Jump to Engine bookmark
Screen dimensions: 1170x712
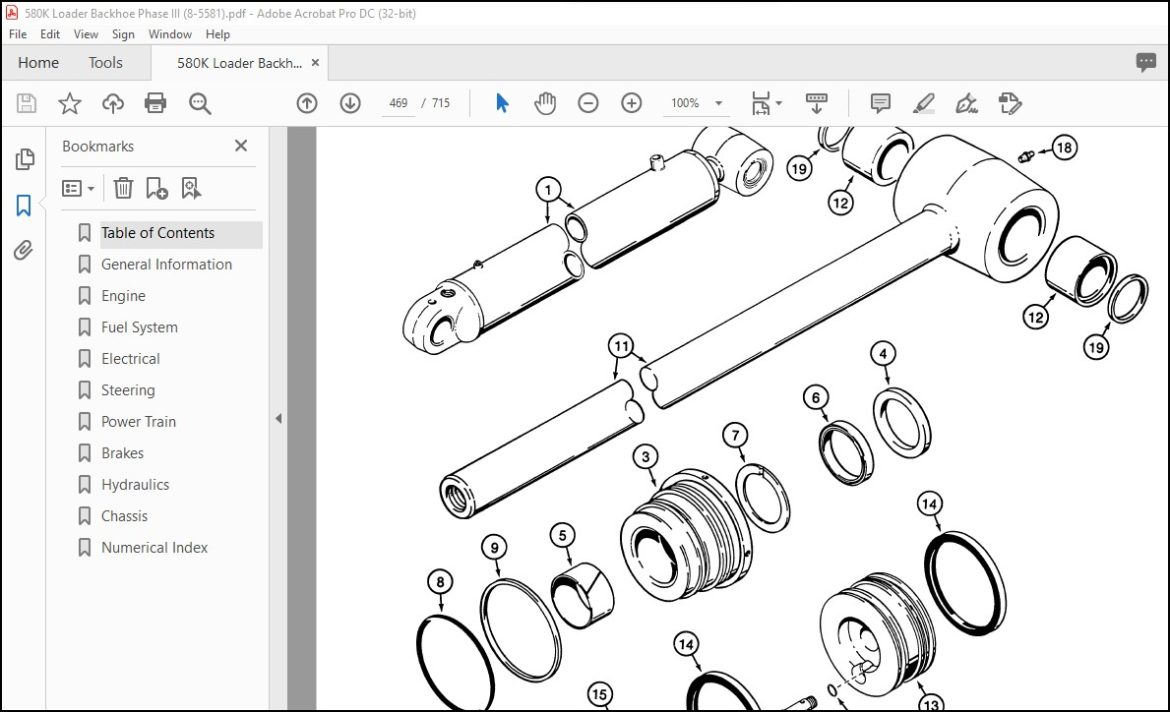(x=123, y=296)
